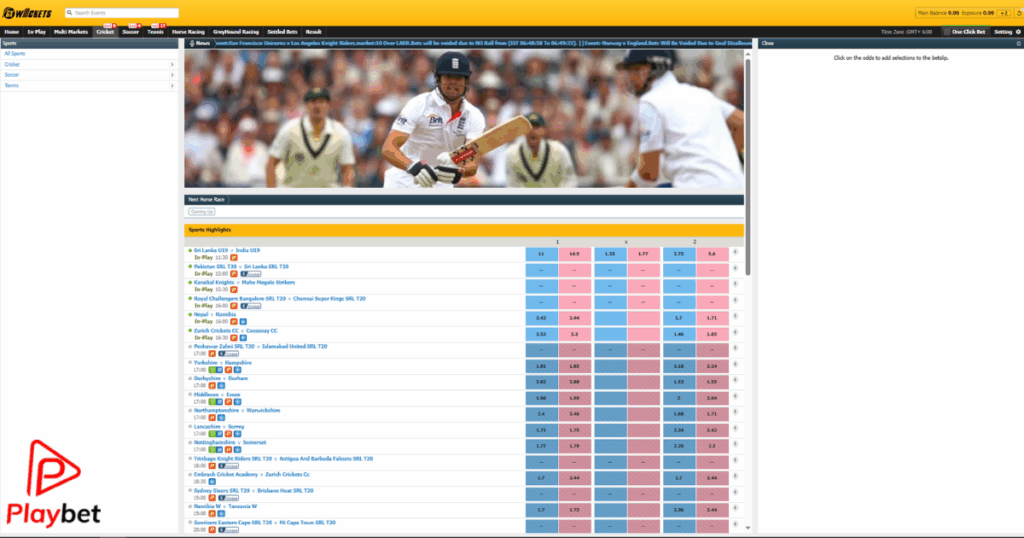Image resolution: width=1024 pixels, height=538 pixels.
Task: Click blue icon on Embrach Cricket Academy row
Action: pyautogui.click(x=212, y=482)
